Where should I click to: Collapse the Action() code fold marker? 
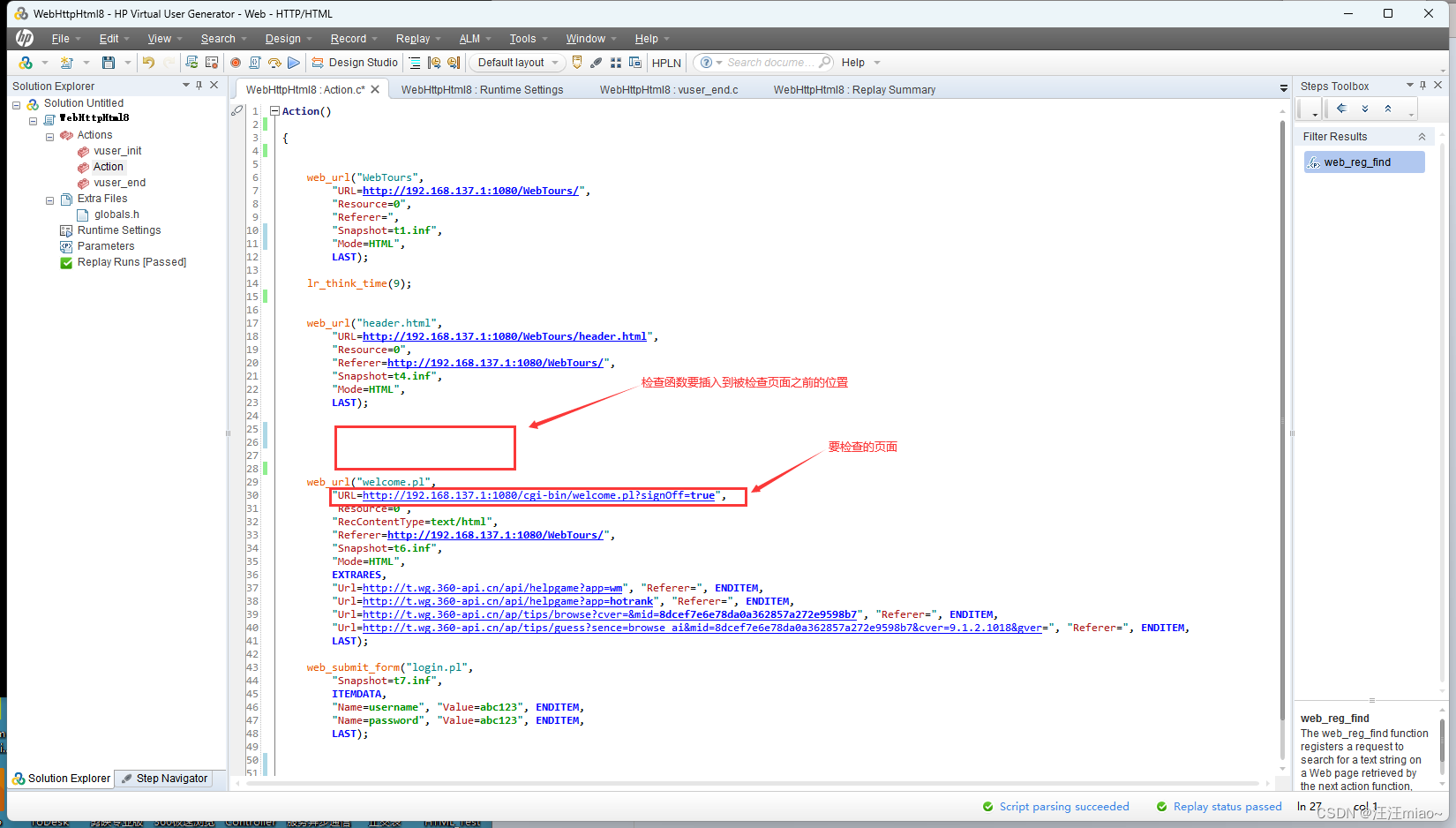tap(274, 111)
